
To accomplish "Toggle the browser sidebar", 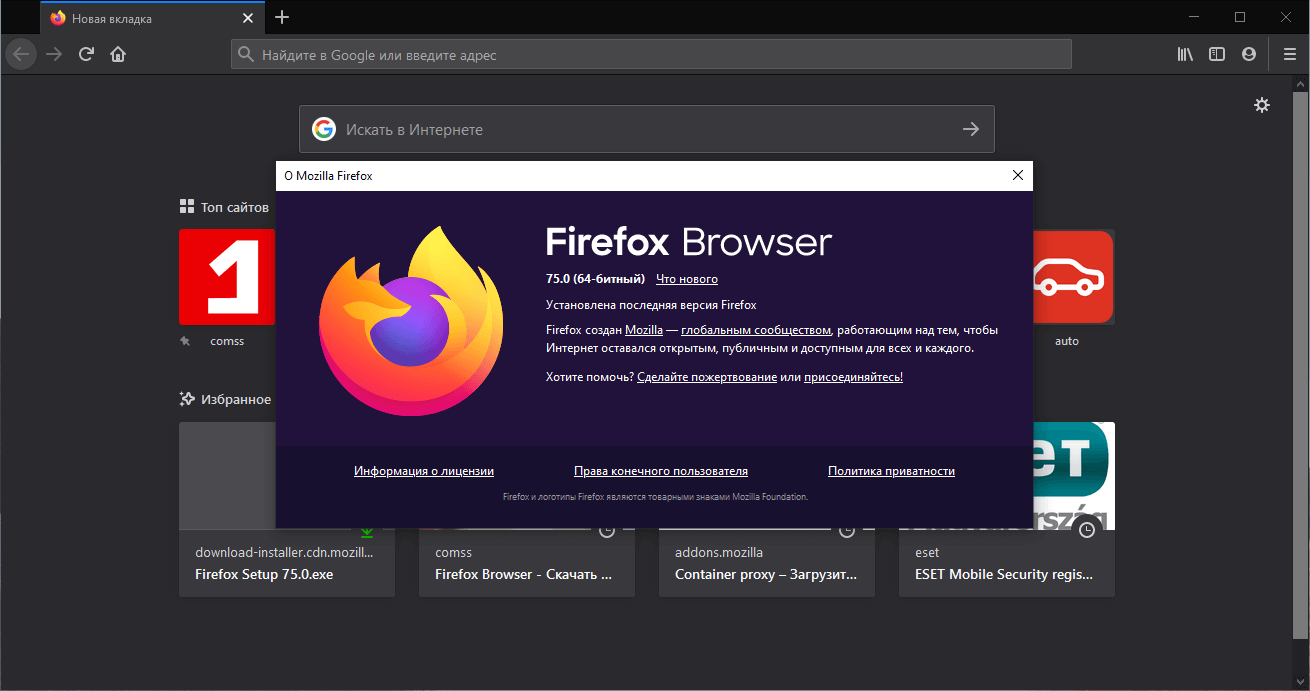I will coord(1216,54).
